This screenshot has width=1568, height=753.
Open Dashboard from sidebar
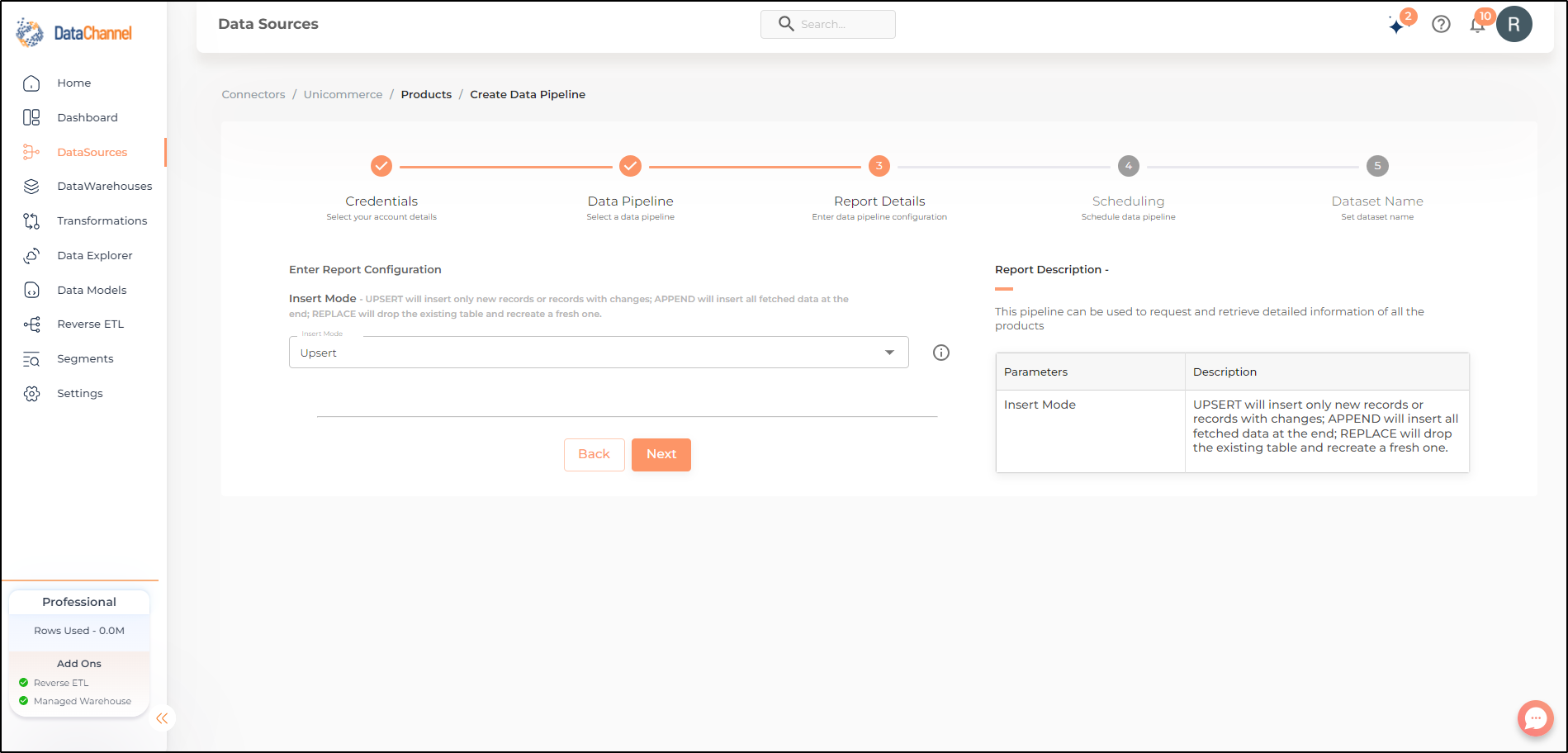88,118
